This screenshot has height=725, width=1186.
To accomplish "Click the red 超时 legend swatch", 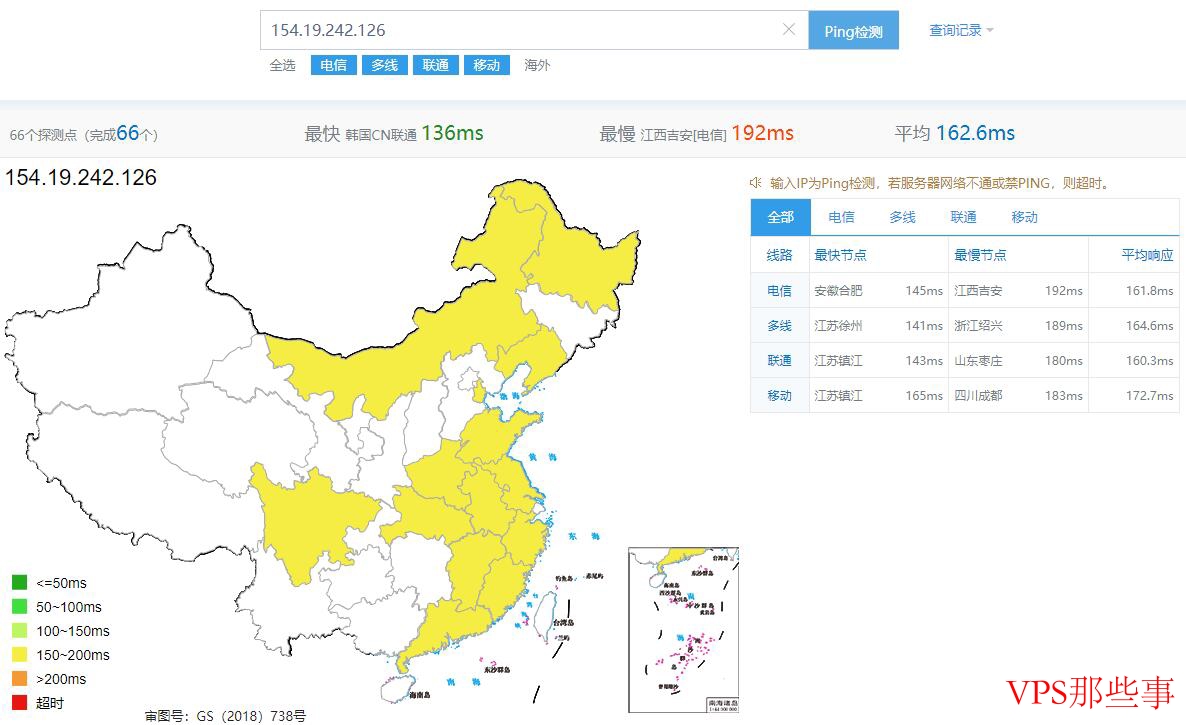I will [20, 702].
